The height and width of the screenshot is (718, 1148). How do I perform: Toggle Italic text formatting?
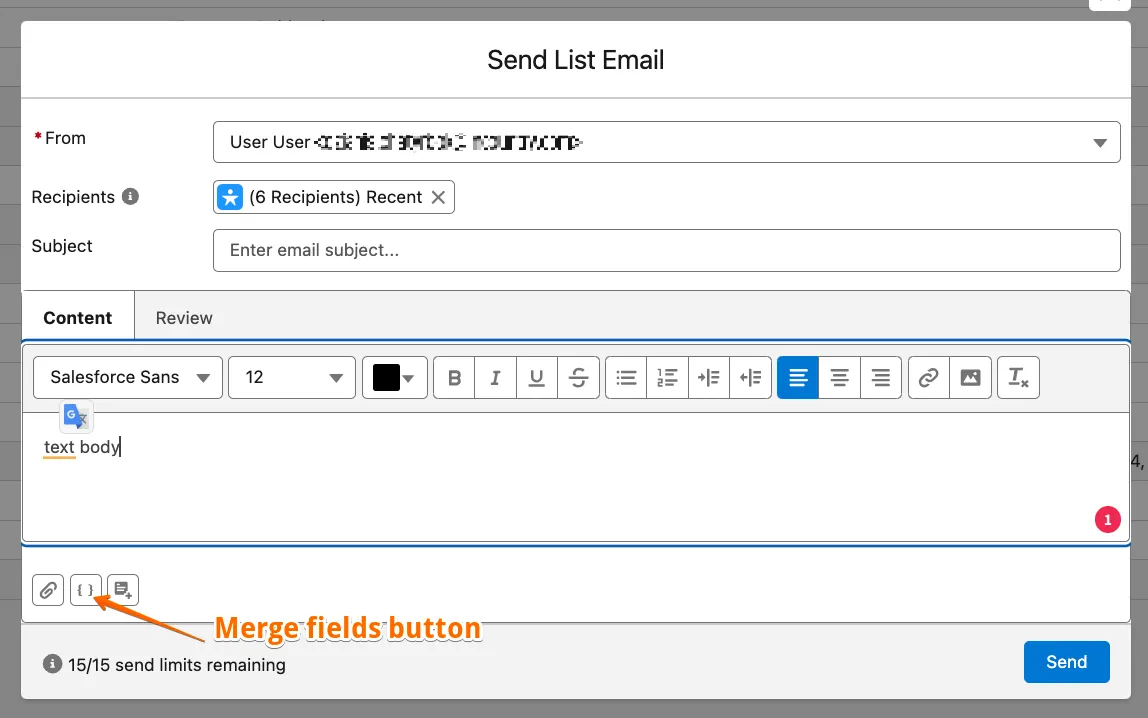(496, 378)
